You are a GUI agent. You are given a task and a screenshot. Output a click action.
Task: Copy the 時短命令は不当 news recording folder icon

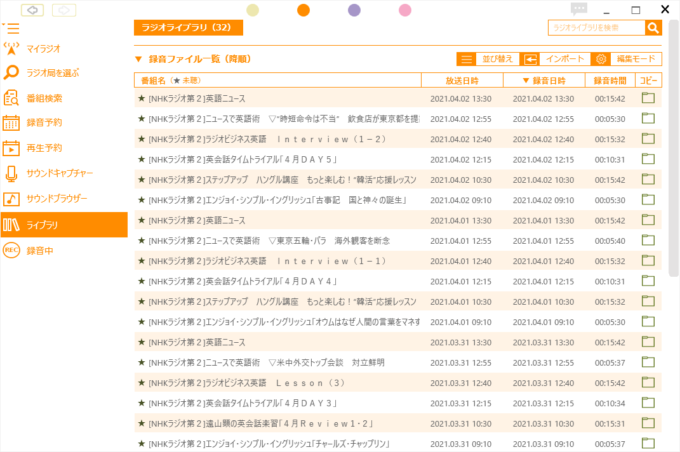648,118
